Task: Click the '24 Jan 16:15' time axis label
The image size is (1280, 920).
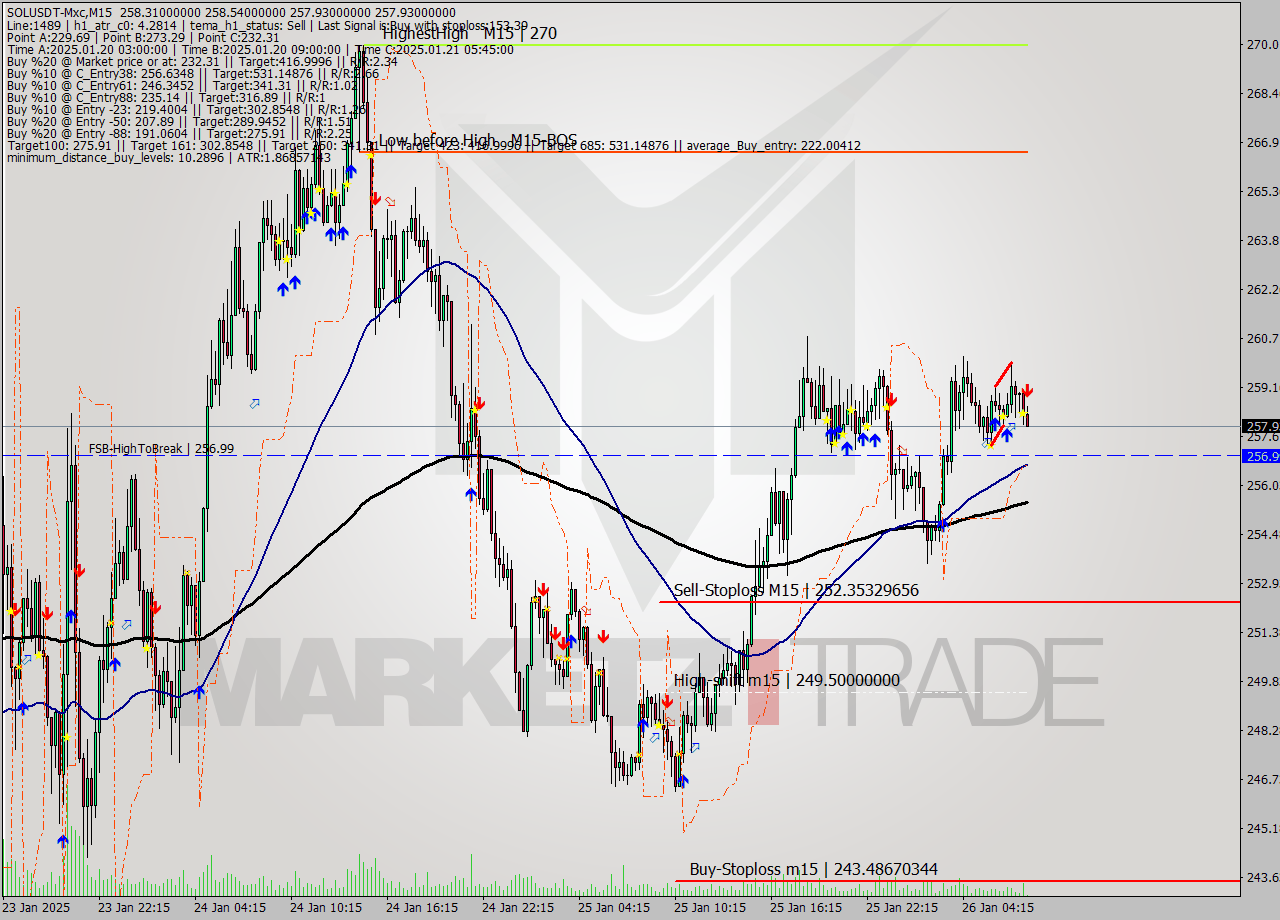Action: pyautogui.click(x=422, y=908)
